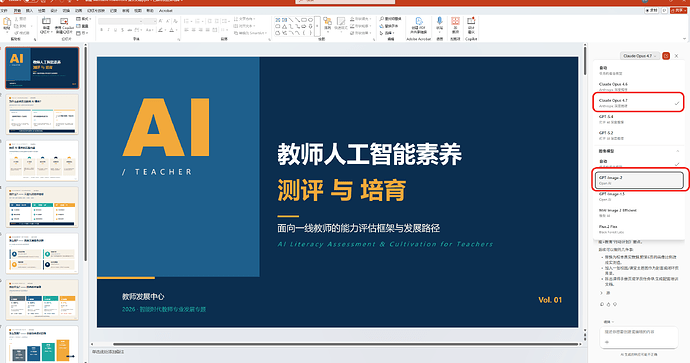Toggle text Shadow formatting
690x363 pixels.
point(123,30)
